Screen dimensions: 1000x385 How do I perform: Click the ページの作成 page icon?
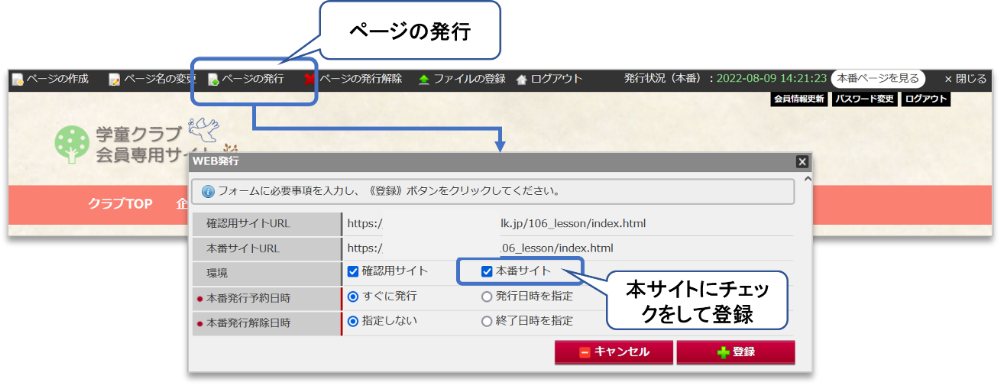tap(18, 80)
